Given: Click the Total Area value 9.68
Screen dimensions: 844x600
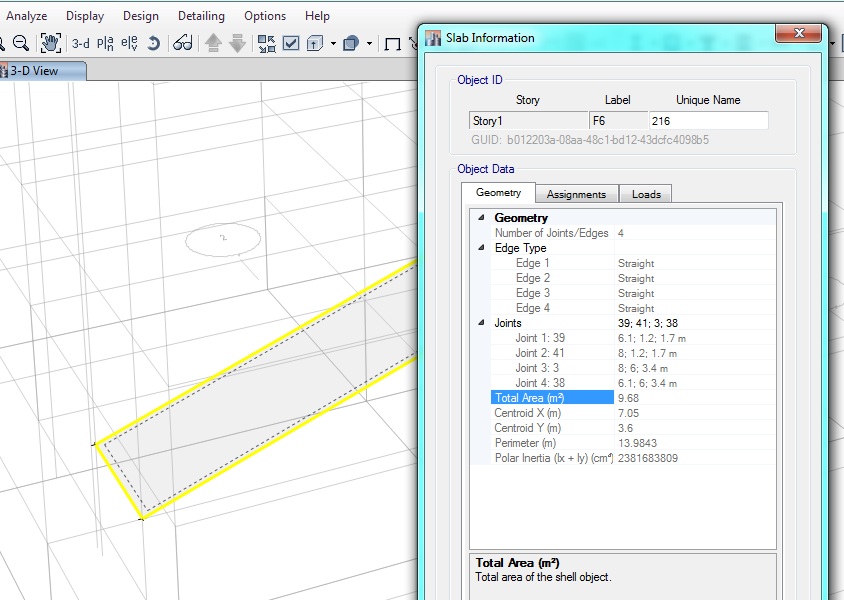Looking at the screenshot, I should pyautogui.click(x=628, y=398).
